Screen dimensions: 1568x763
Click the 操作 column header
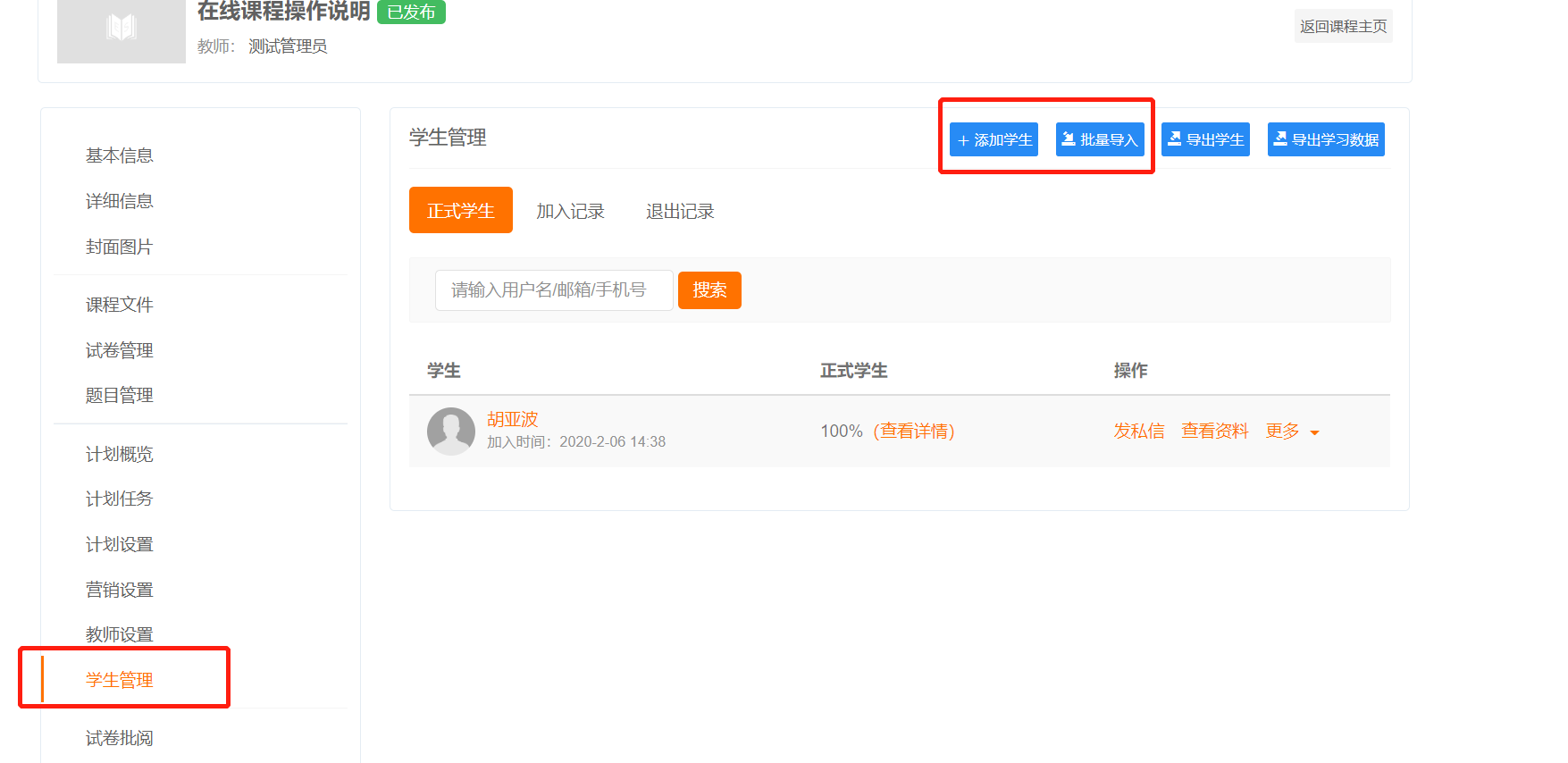click(1130, 370)
